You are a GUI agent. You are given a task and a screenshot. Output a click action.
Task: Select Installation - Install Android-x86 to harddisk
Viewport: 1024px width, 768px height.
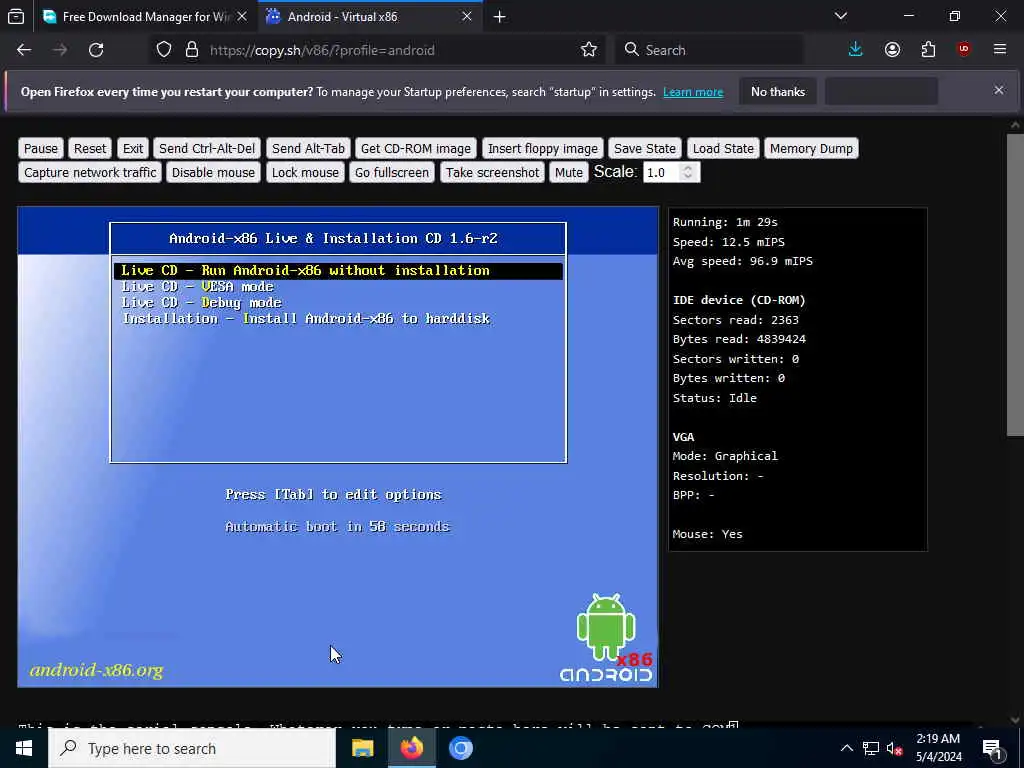[x=306, y=319]
